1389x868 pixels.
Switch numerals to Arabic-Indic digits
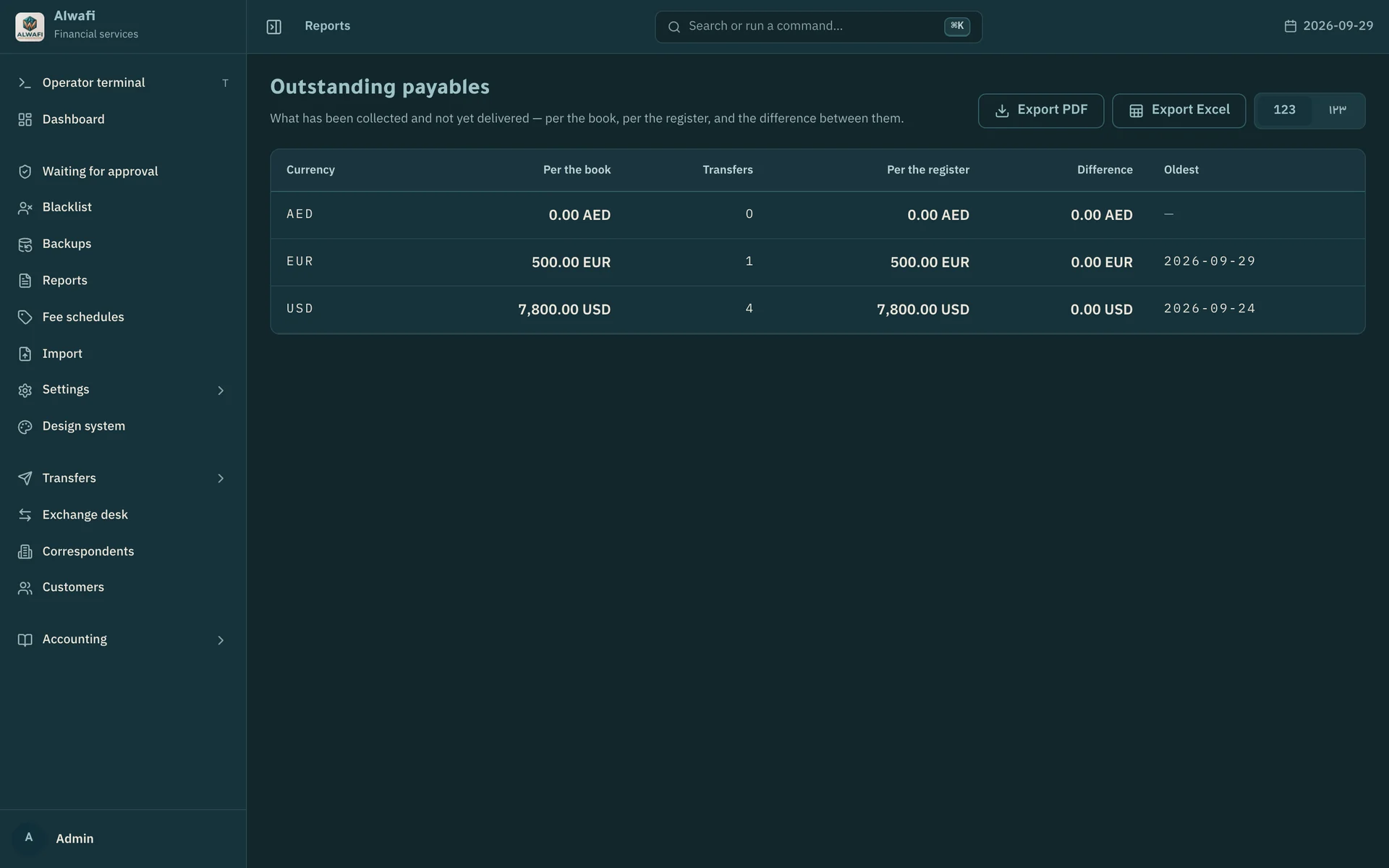pyautogui.click(x=1337, y=110)
